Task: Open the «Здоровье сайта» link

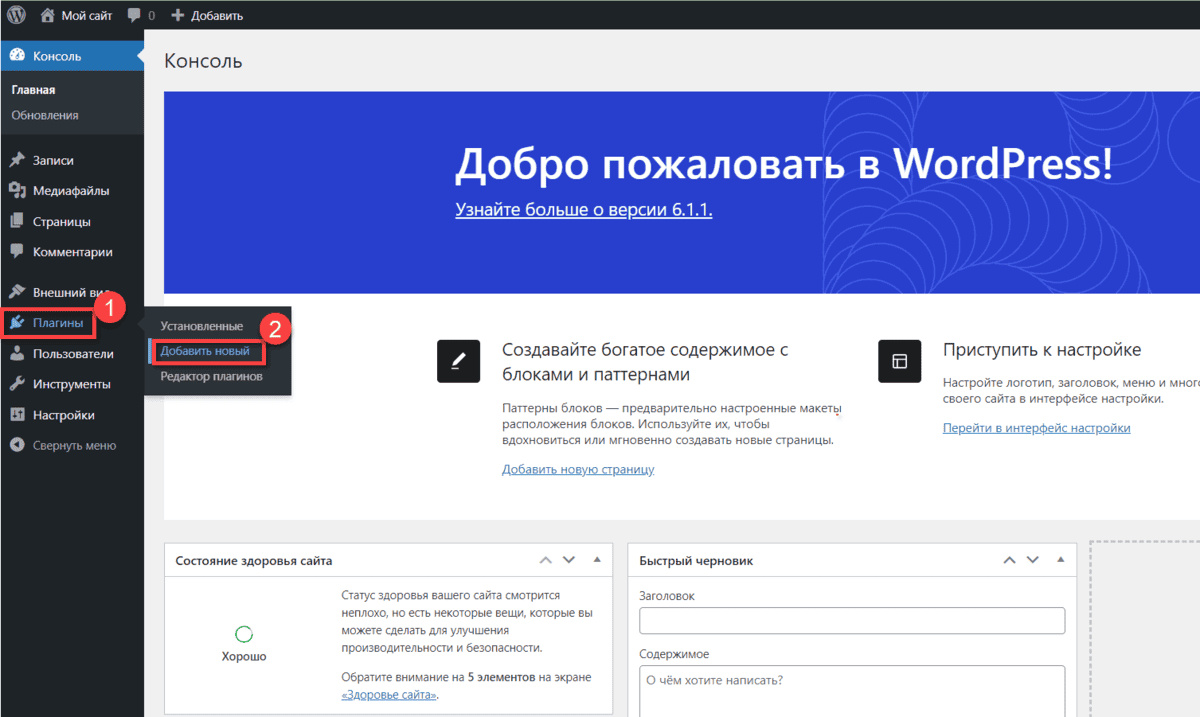Action: coord(389,695)
